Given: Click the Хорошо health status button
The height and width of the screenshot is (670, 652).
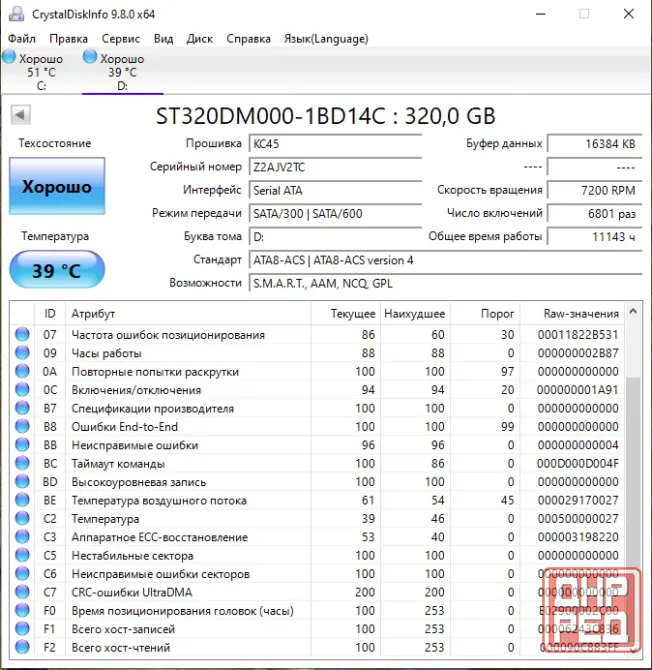Looking at the screenshot, I should (57, 186).
